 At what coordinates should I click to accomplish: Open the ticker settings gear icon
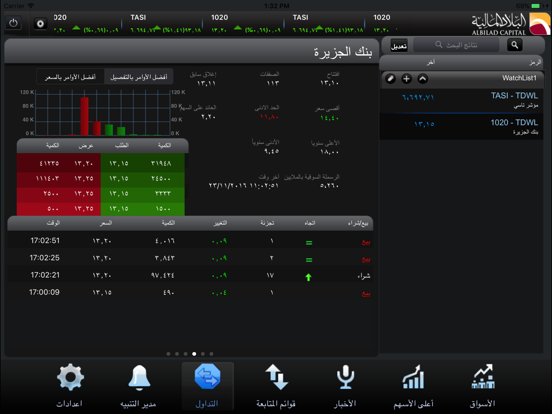[x=40, y=24]
